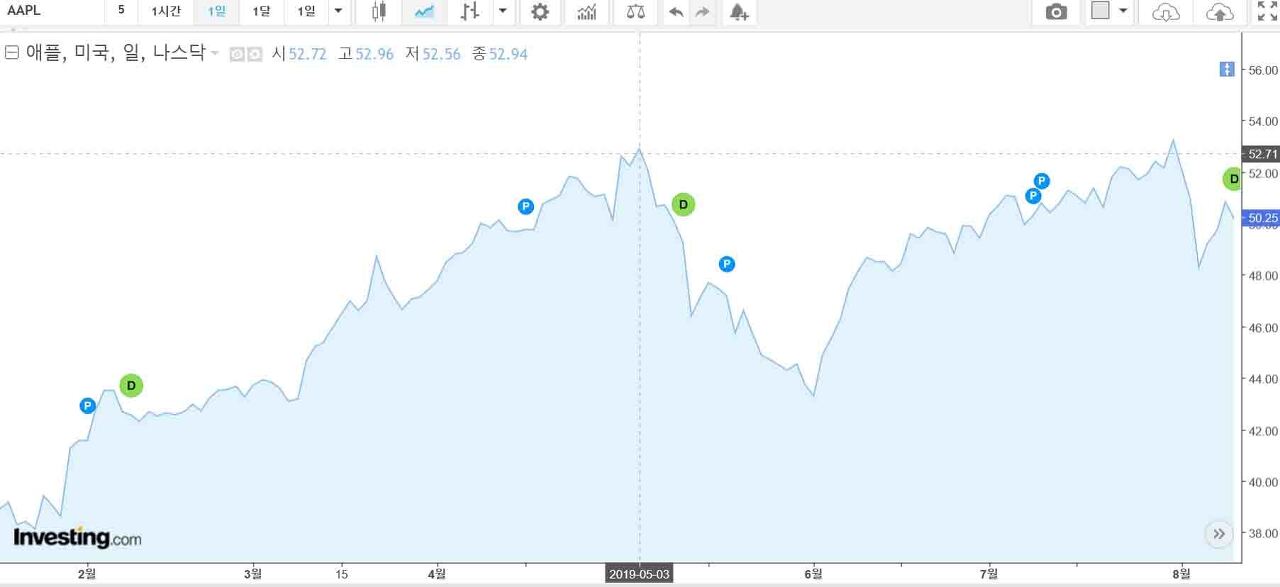The height and width of the screenshot is (587, 1280).
Task: Click the 4월 time axis label
Action: (x=437, y=574)
